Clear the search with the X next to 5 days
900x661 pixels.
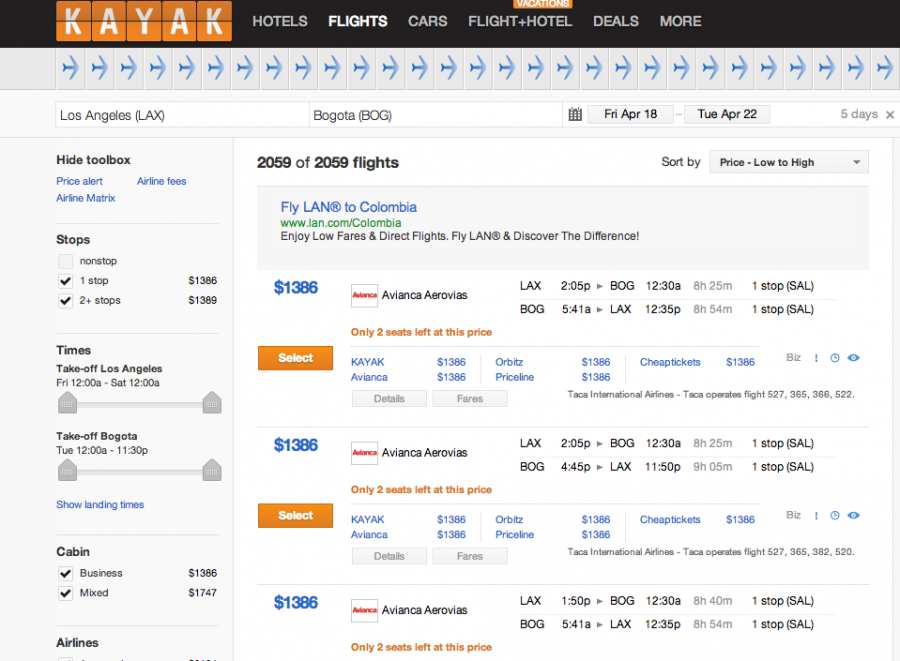(x=888, y=114)
